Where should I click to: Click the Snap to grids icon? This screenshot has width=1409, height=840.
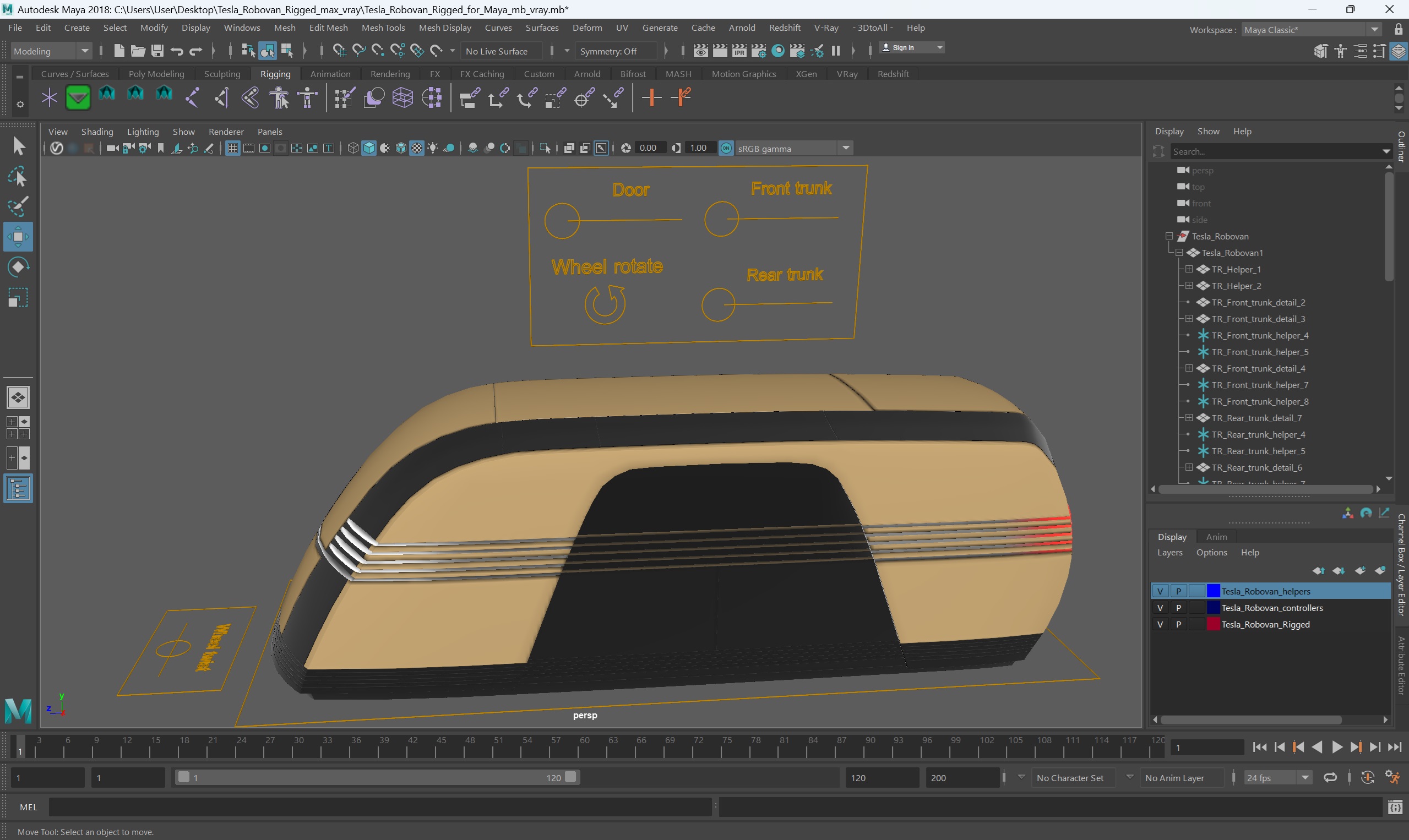coord(339,51)
